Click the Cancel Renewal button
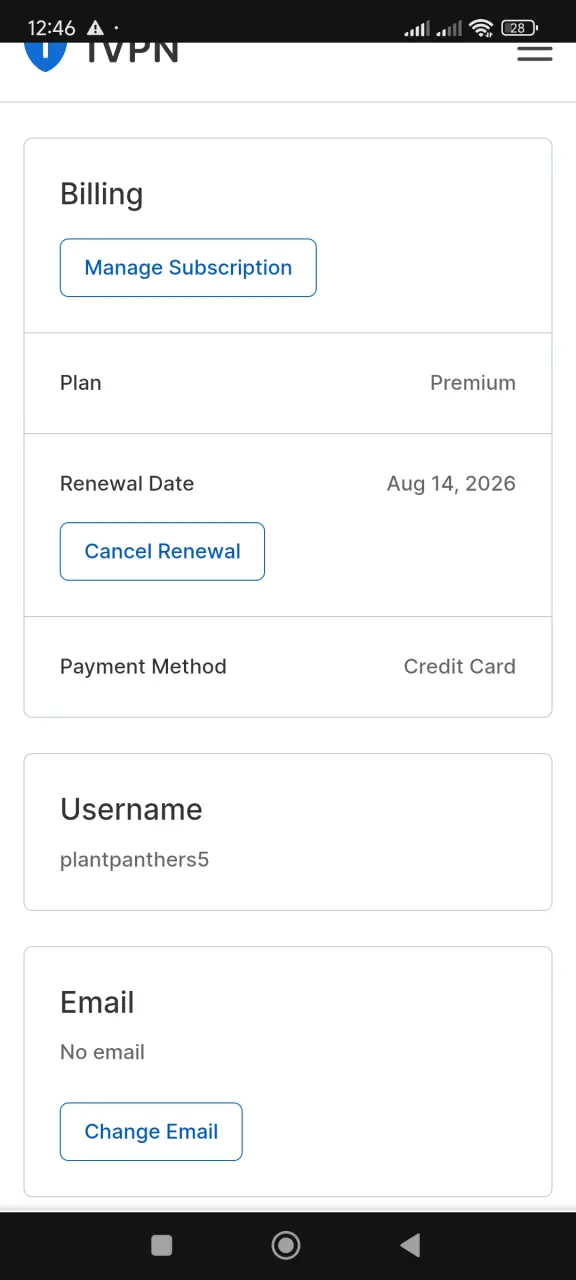Viewport: 576px width, 1280px height. coord(162,551)
